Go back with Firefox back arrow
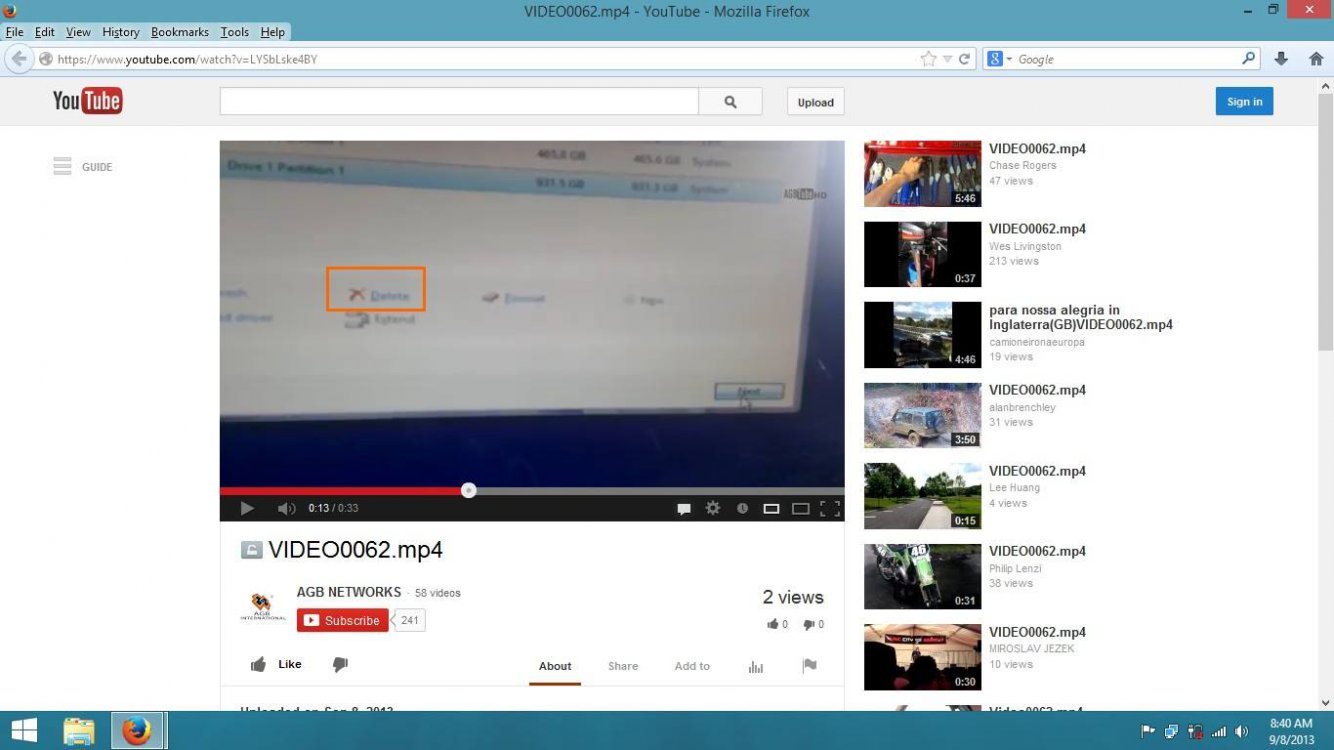 click(x=19, y=59)
